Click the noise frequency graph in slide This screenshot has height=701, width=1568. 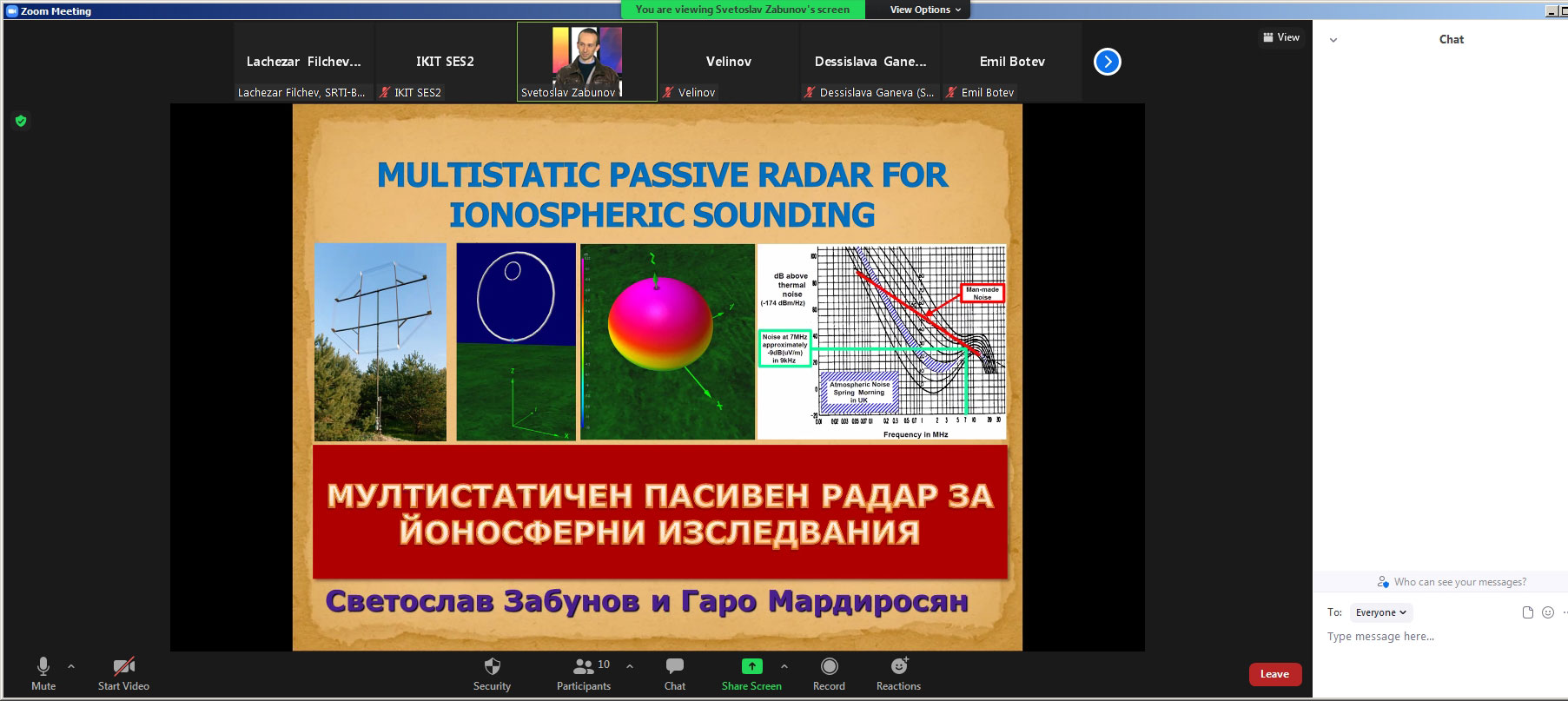(x=882, y=342)
